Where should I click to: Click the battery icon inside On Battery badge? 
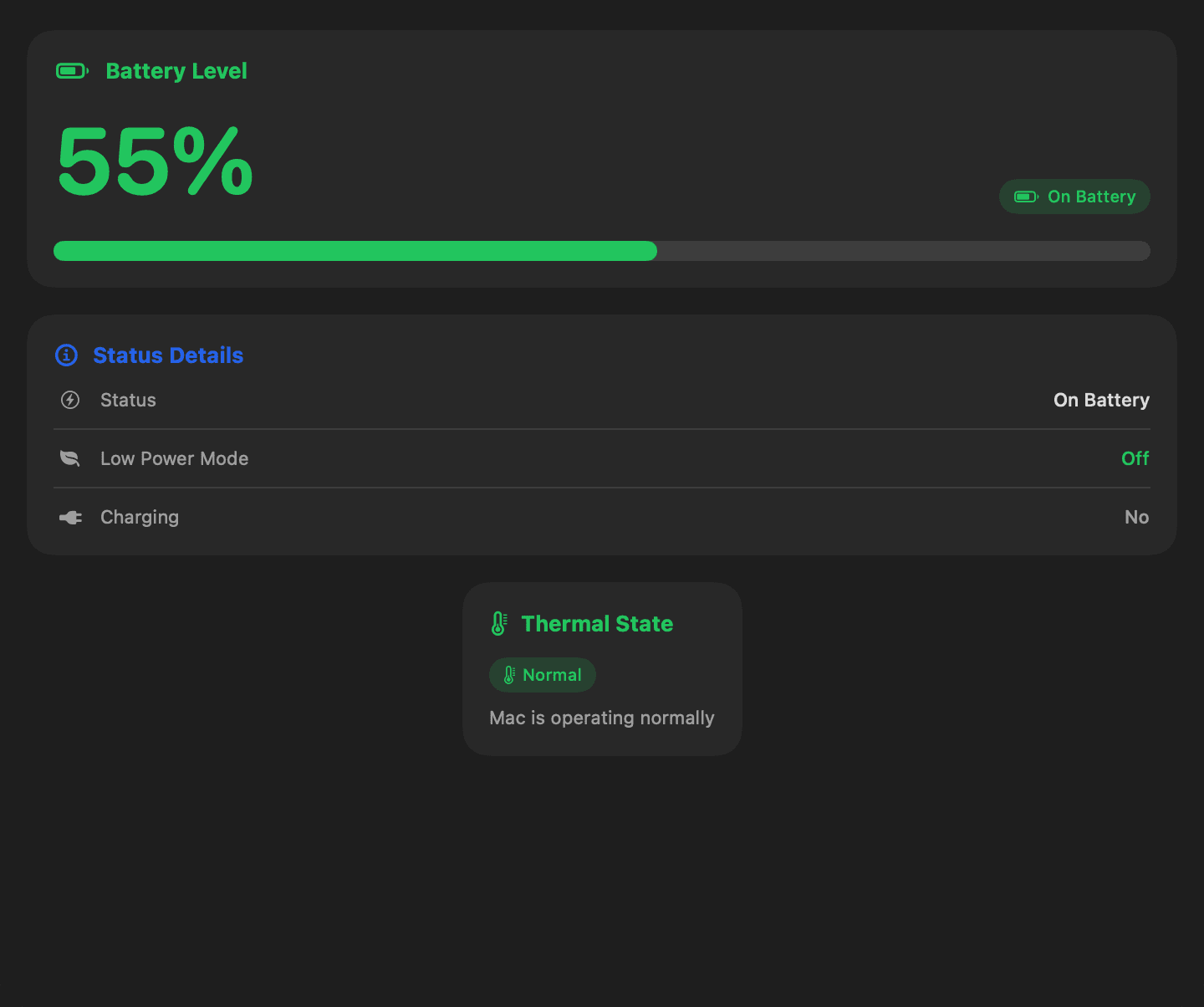pos(1026,197)
